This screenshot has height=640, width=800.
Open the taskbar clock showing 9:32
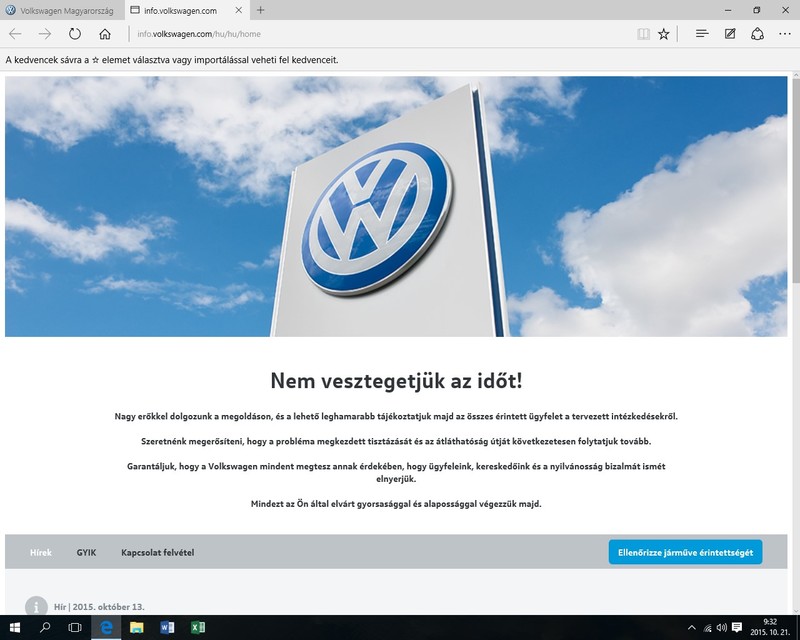click(x=770, y=627)
